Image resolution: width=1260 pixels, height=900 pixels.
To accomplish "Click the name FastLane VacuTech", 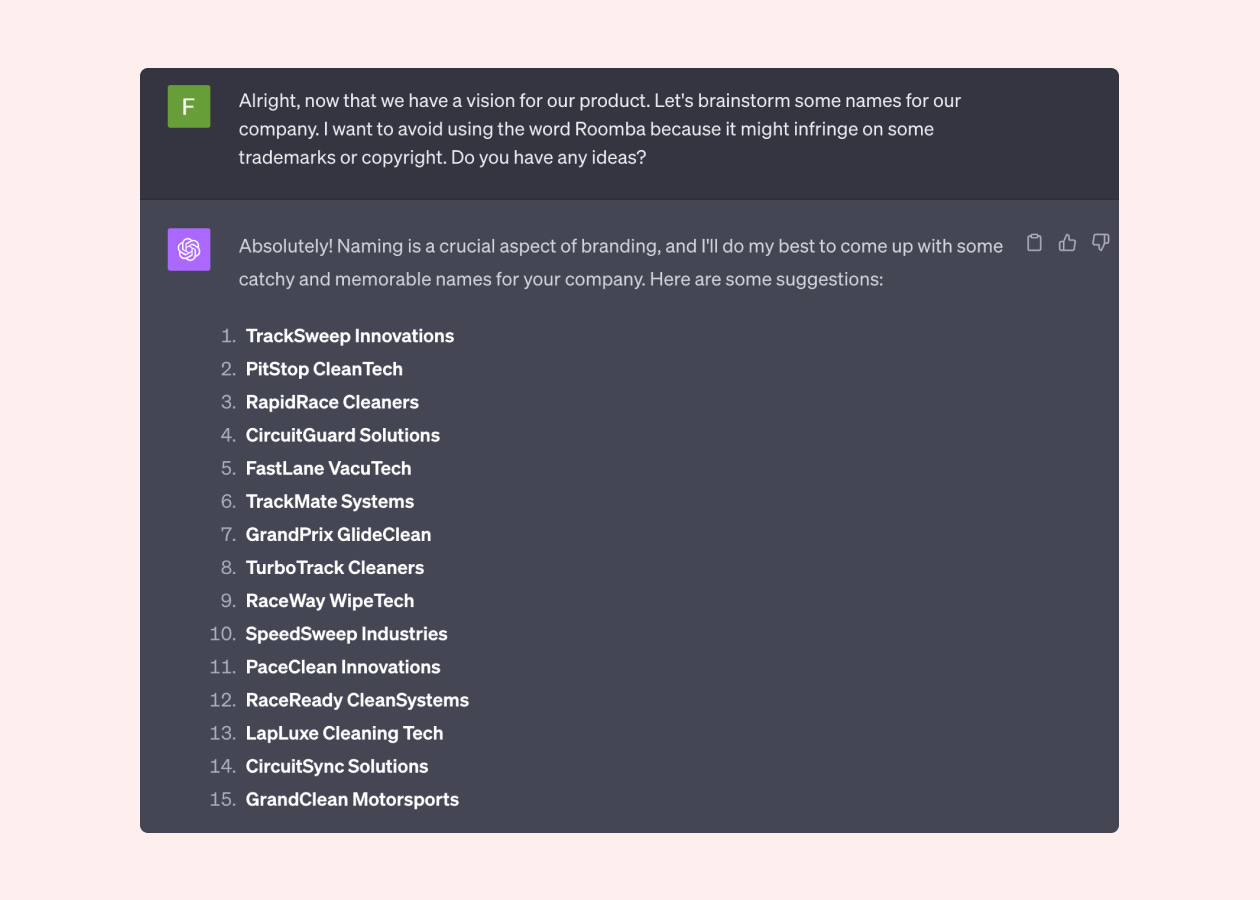I will point(329,468).
